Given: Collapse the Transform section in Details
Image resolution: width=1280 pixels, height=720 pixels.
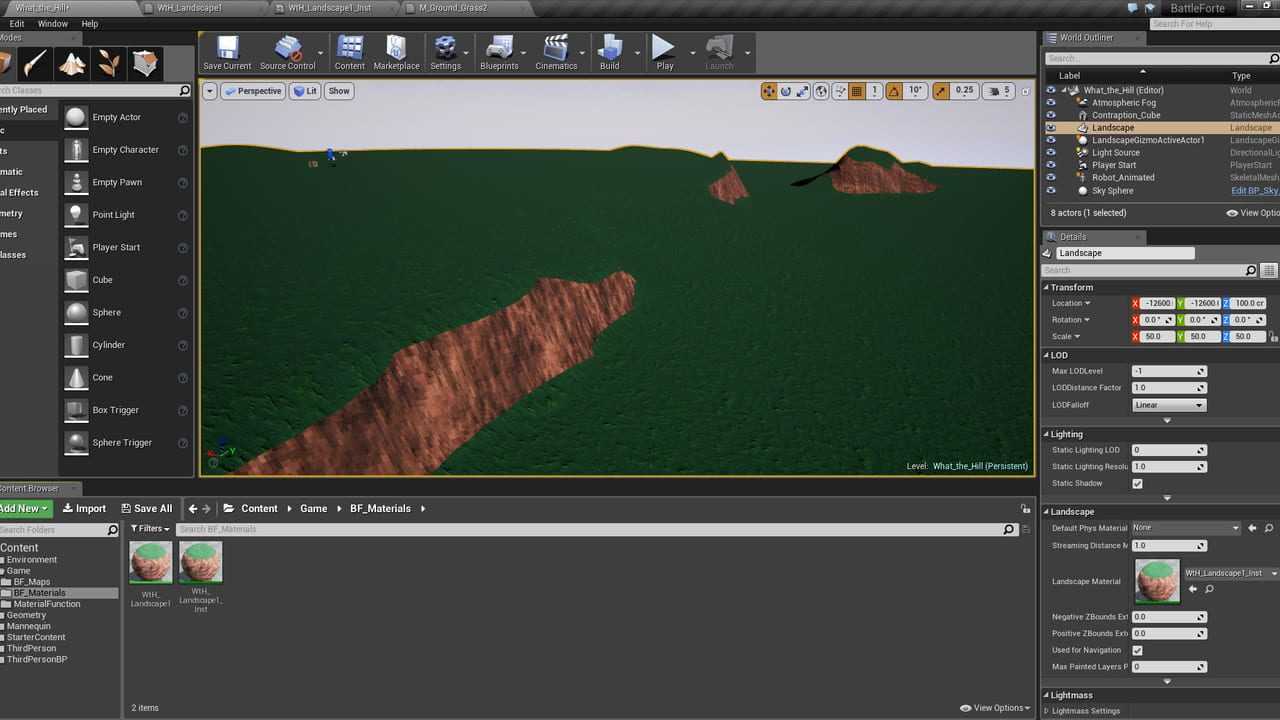Looking at the screenshot, I should [x=1071, y=287].
